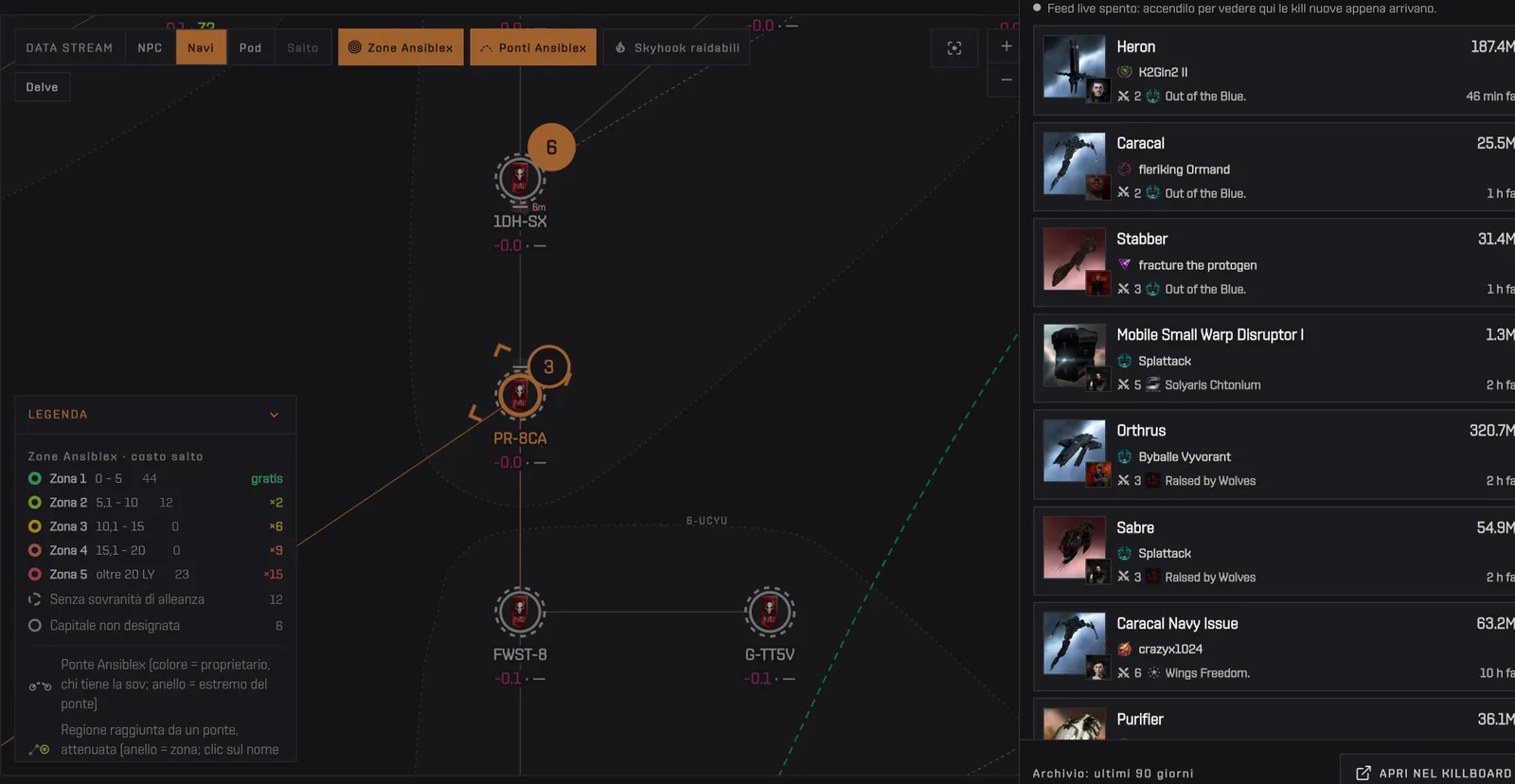
Task: Open the Orthrus ship thumbnail
Action: [1074, 451]
